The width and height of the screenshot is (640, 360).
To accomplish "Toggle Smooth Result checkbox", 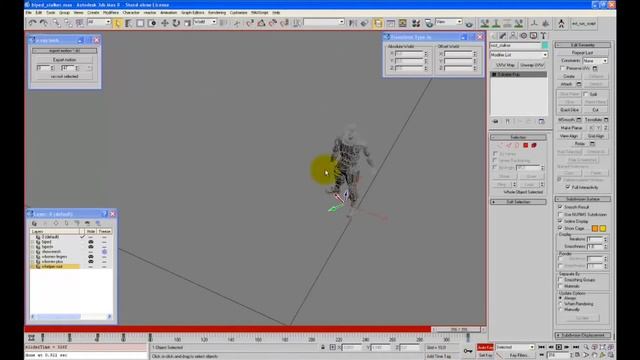I will [x=560, y=207].
